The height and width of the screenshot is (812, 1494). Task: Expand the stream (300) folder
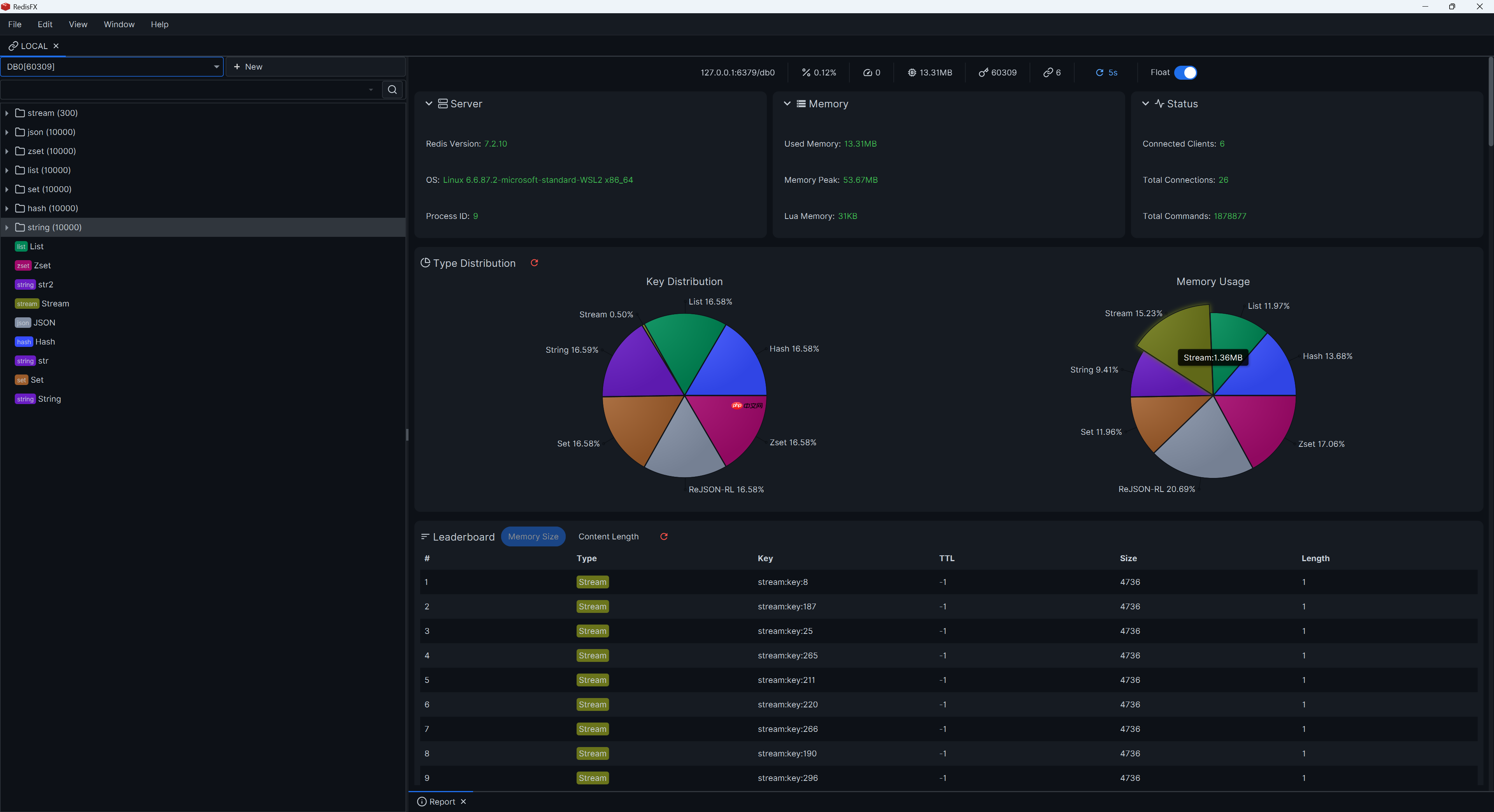tap(7, 113)
